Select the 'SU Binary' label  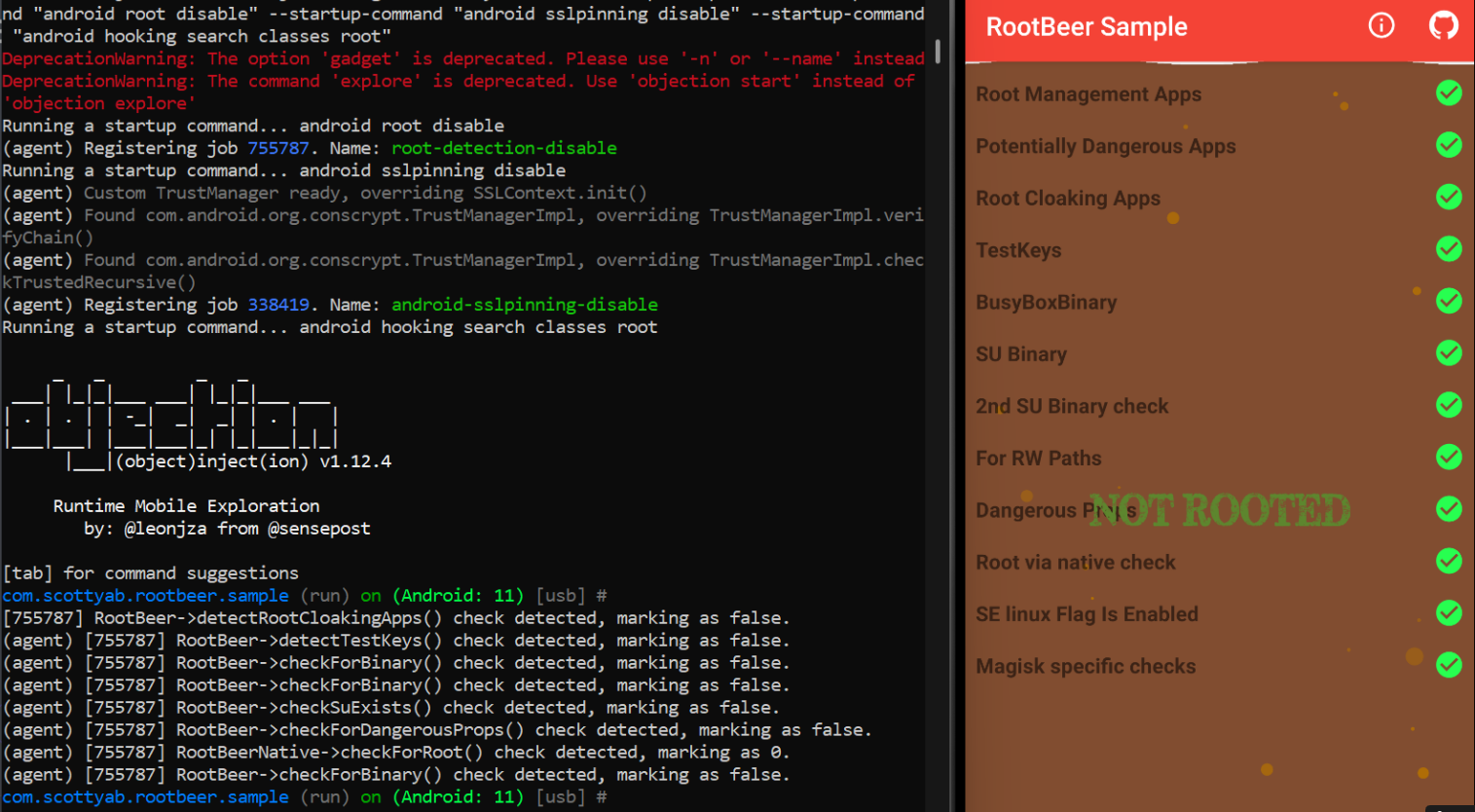click(x=1021, y=354)
